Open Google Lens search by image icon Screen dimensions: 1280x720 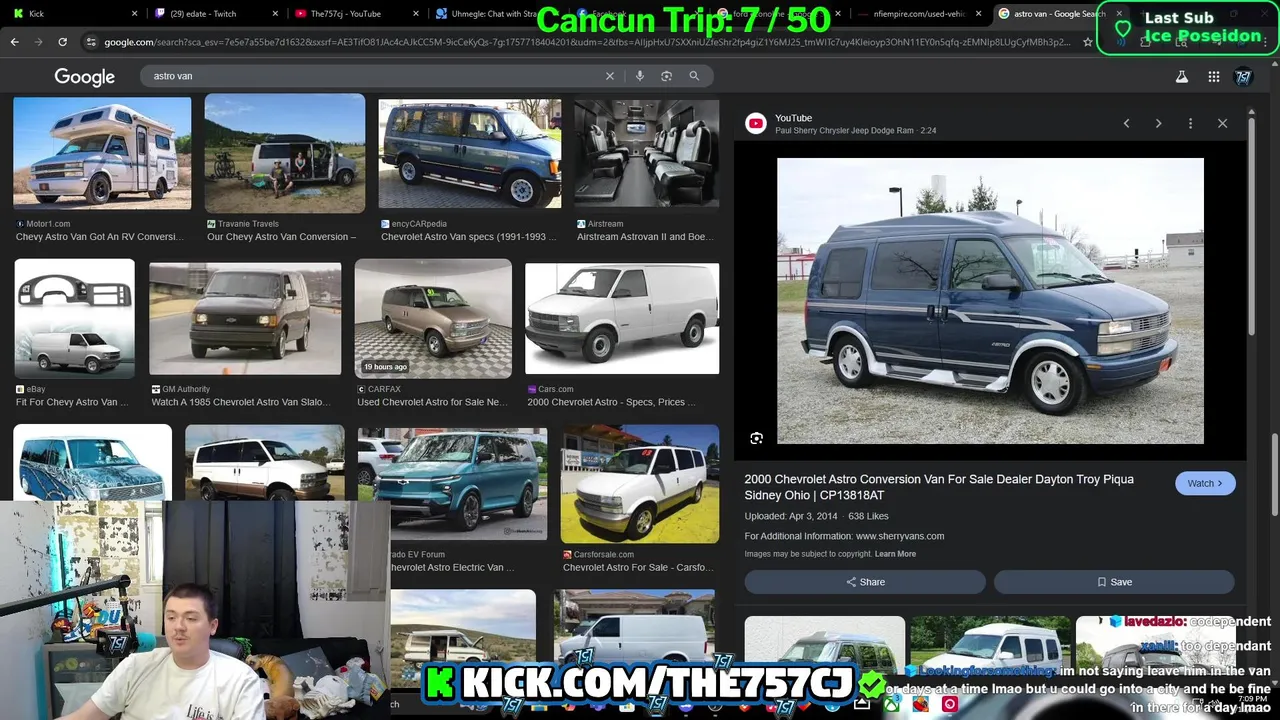[666, 76]
